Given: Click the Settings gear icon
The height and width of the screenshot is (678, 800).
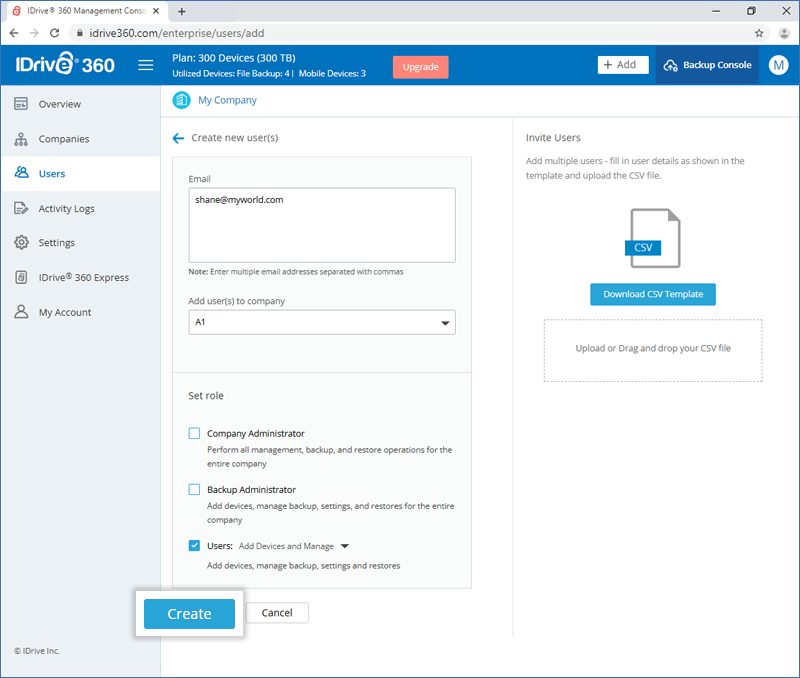Looking at the screenshot, I should pos(21,242).
